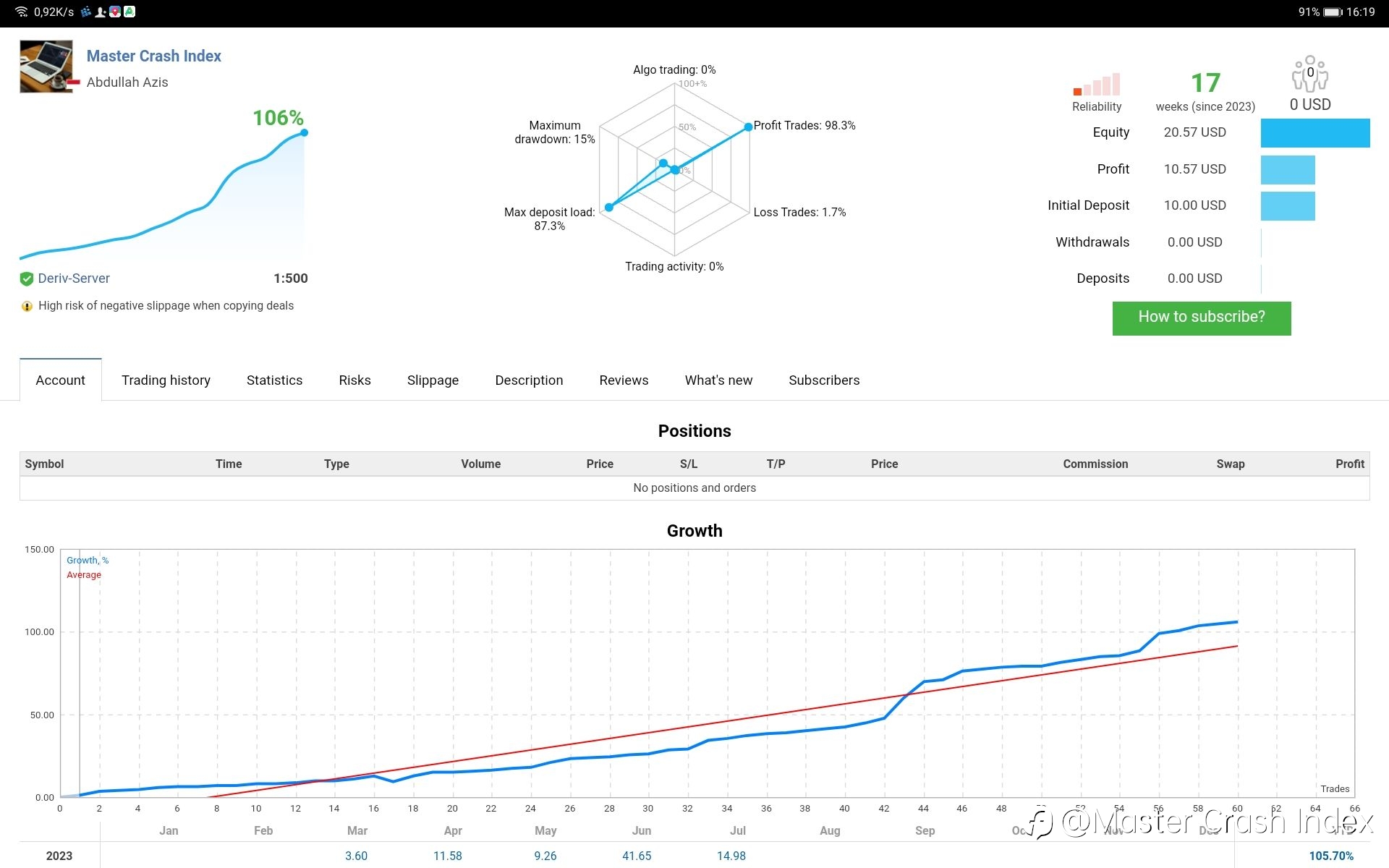The width and height of the screenshot is (1389, 868).
Task: Open author Abdullah Azis profile
Action: [127, 82]
